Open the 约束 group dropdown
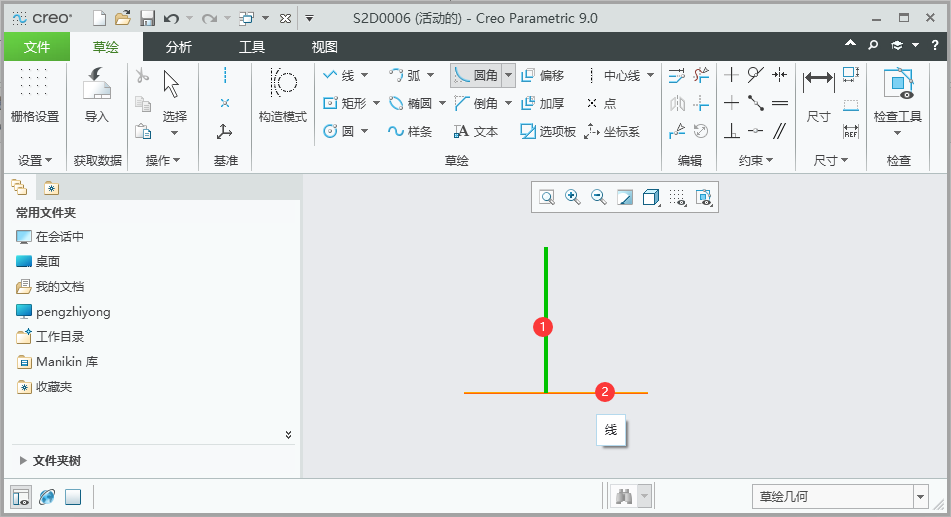The image size is (951, 517). pyautogui.click(x=755, y=161)
